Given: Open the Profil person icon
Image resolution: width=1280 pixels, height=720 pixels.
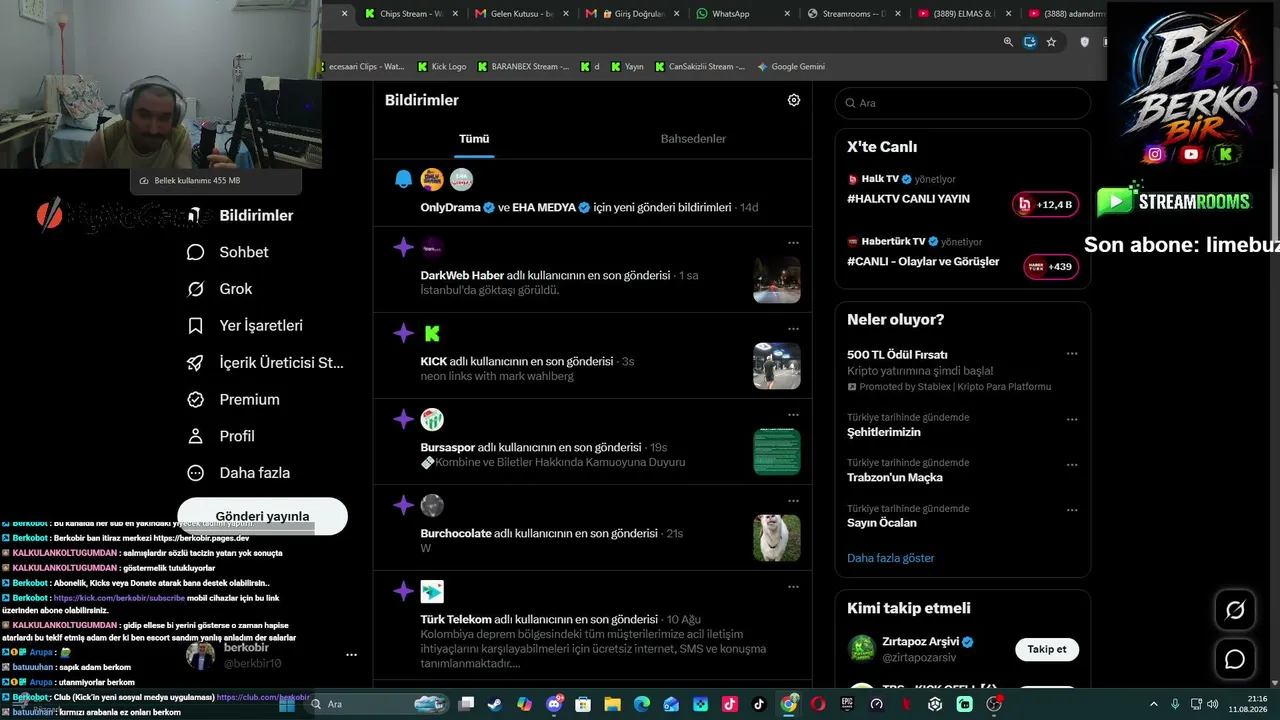Looking at the screenshot, I should point(196,436).
